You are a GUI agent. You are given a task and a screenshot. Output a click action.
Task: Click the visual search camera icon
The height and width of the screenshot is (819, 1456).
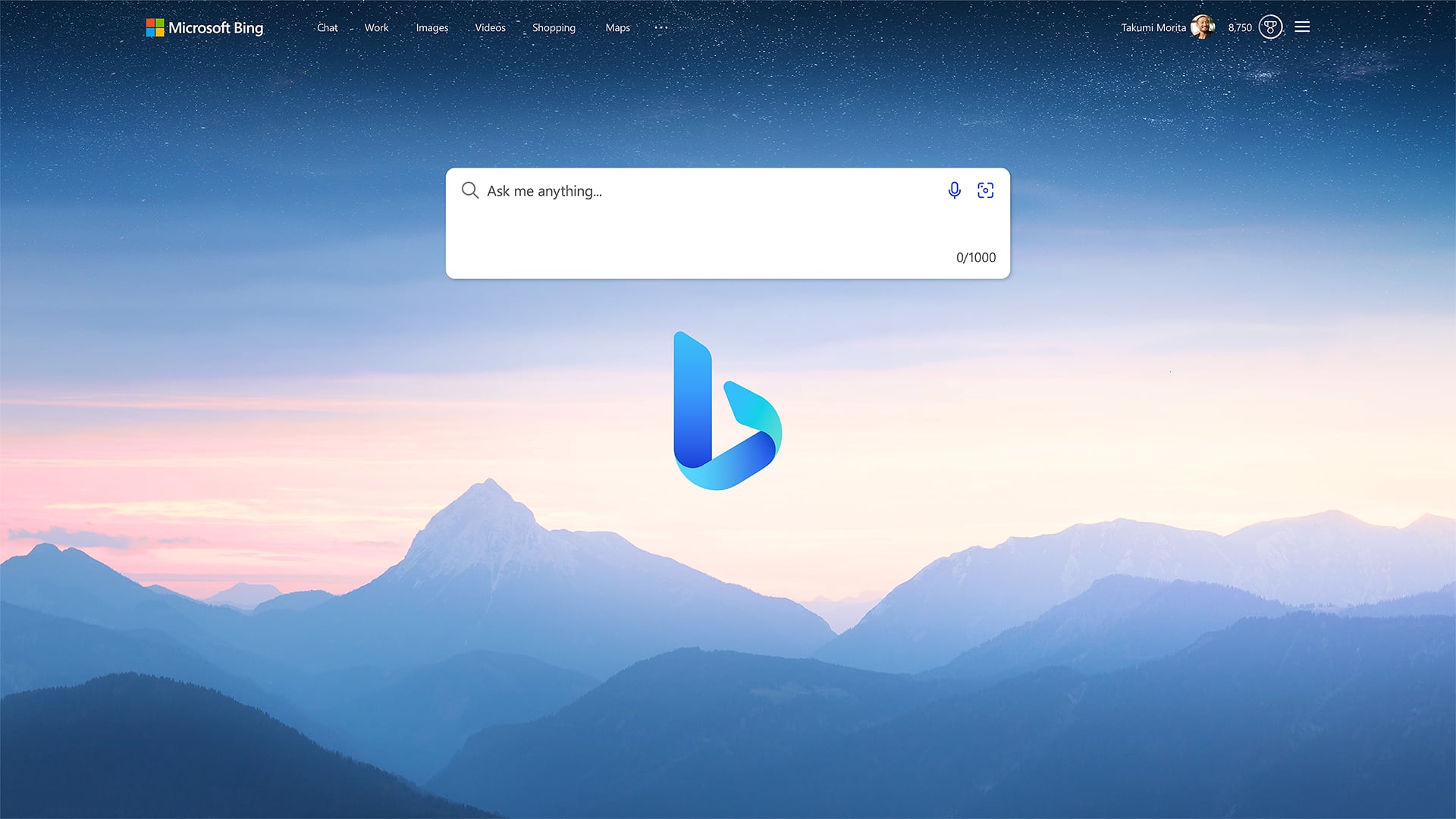coord(985,190)
